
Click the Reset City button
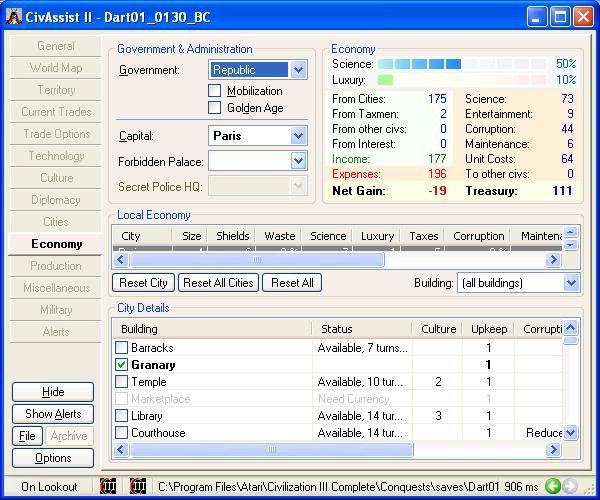(x=143, y=283)
